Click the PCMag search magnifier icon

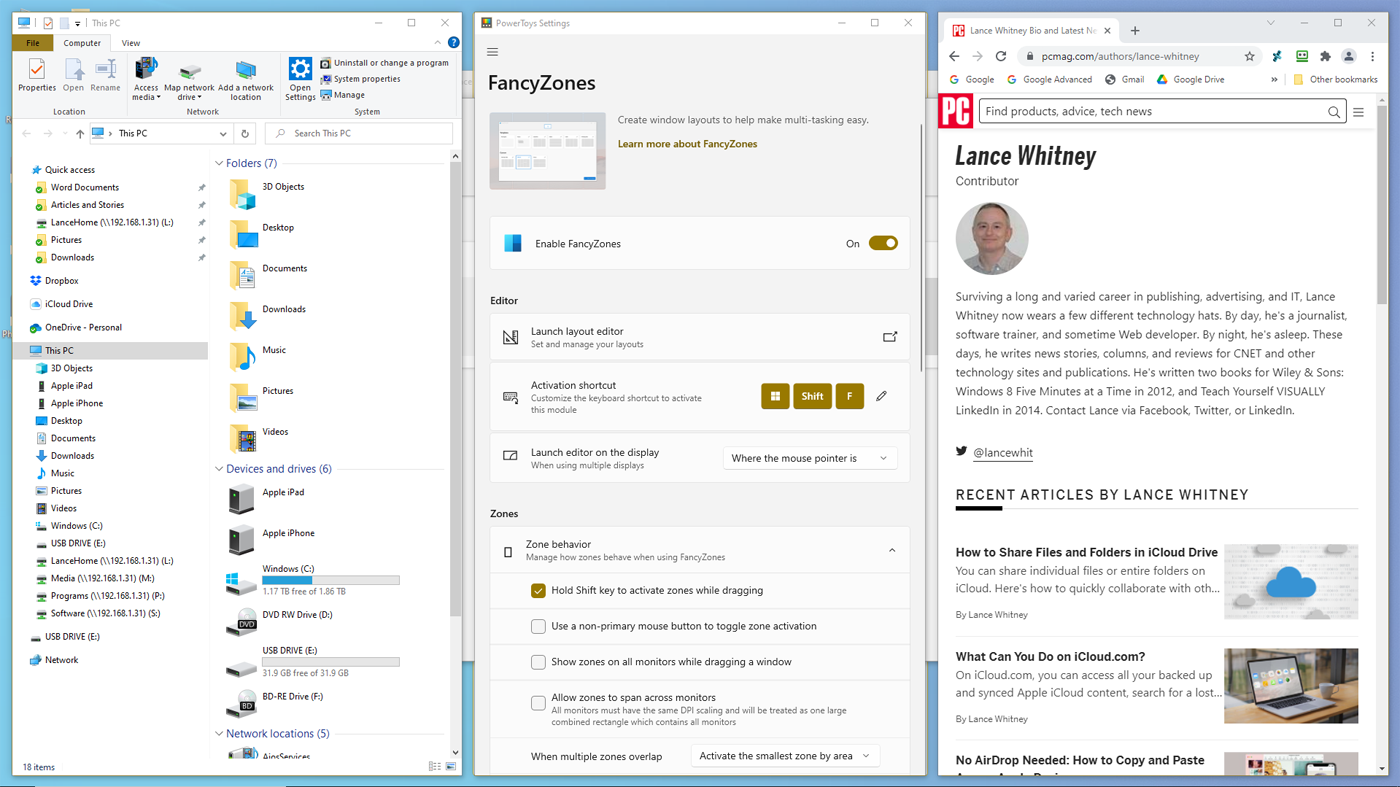tap(1333, 112)
